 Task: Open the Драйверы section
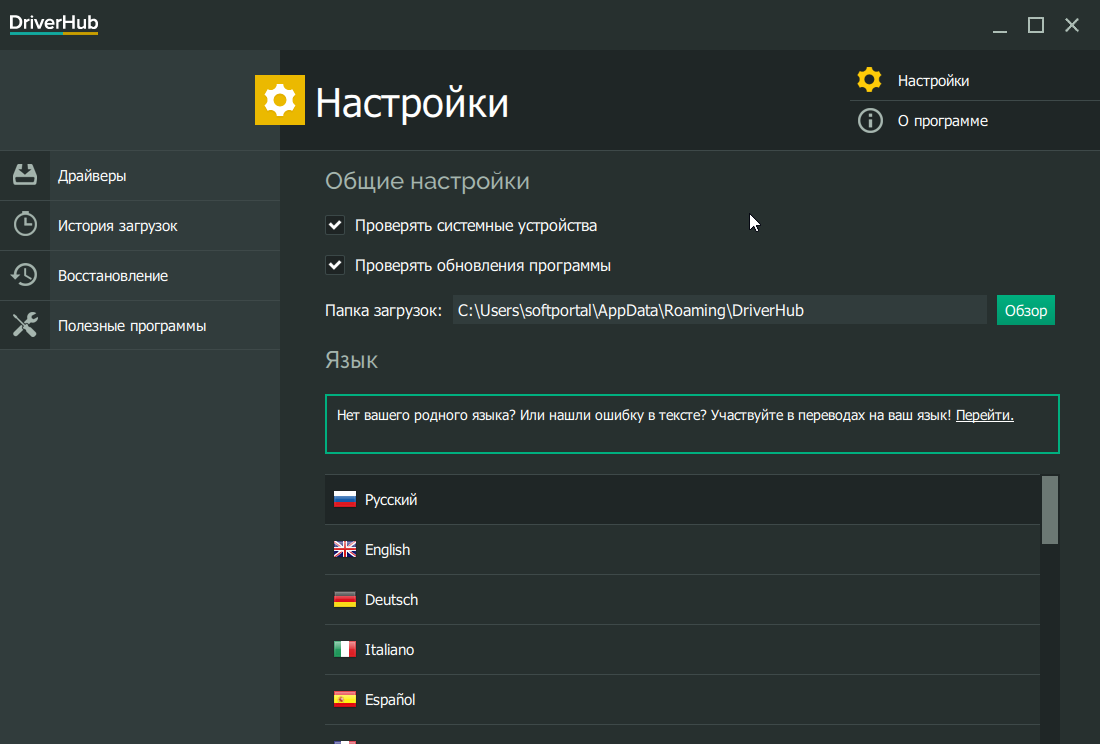tap(92, 176)
